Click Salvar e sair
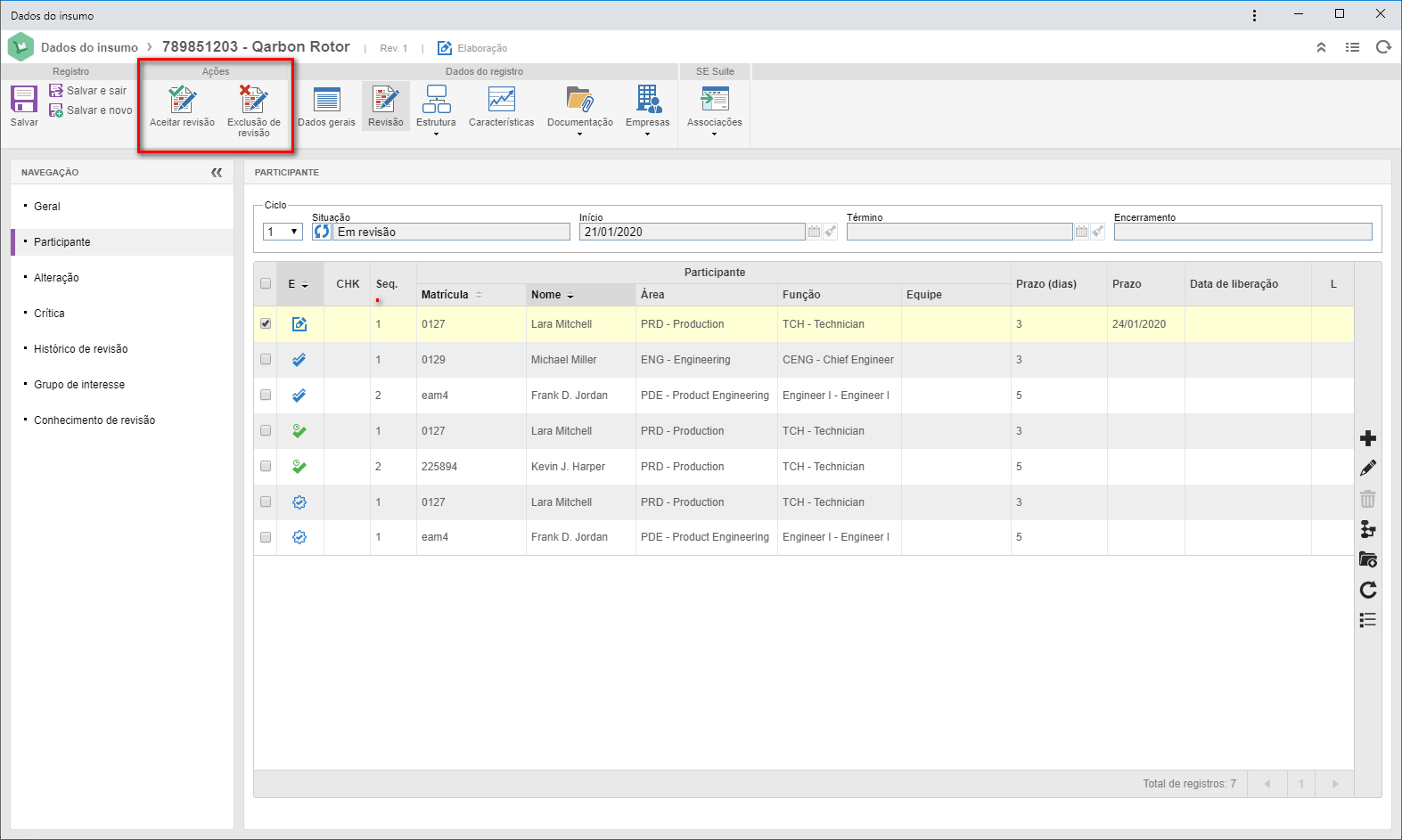Screen dimensions: 1402x840 [87, 91]
